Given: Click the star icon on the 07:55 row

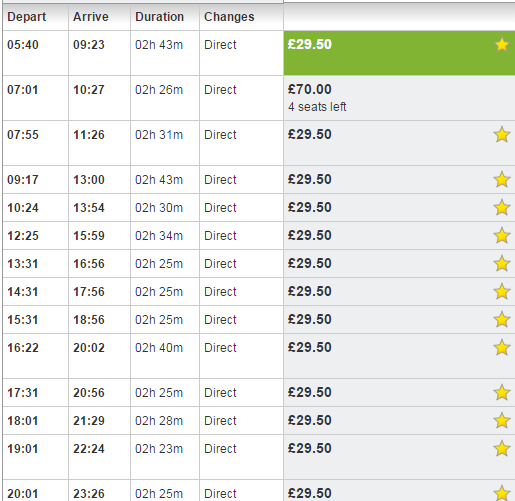Looking at the screenshot, I should click(x=502, y=135).
